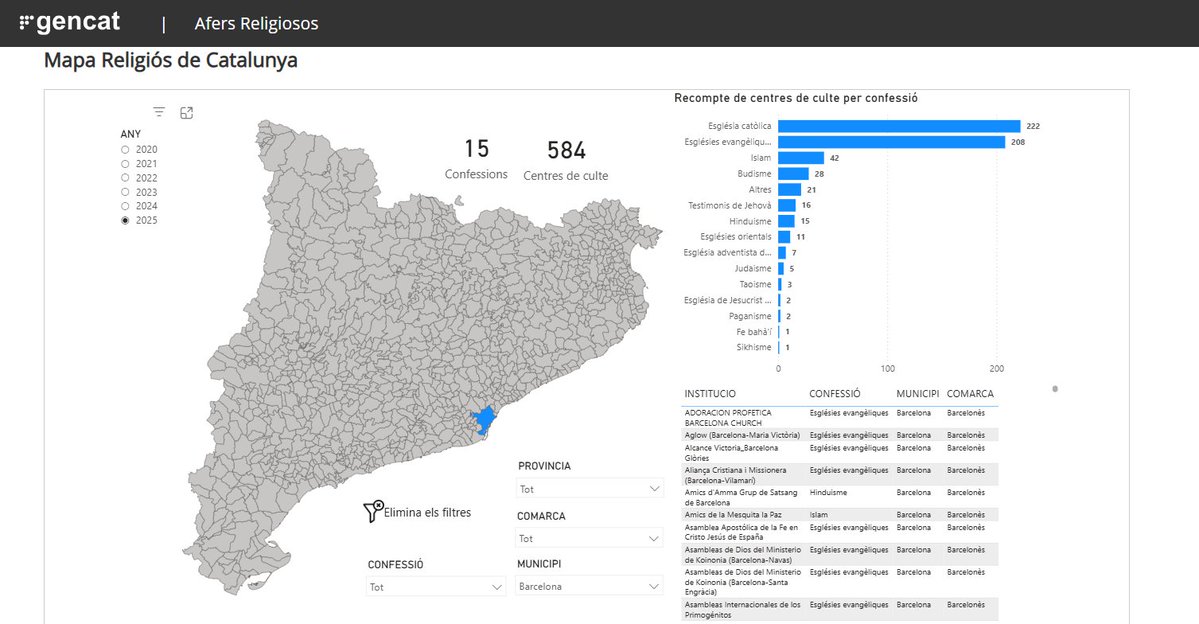Click Fe bahà'í label in chart

[754, 332]
